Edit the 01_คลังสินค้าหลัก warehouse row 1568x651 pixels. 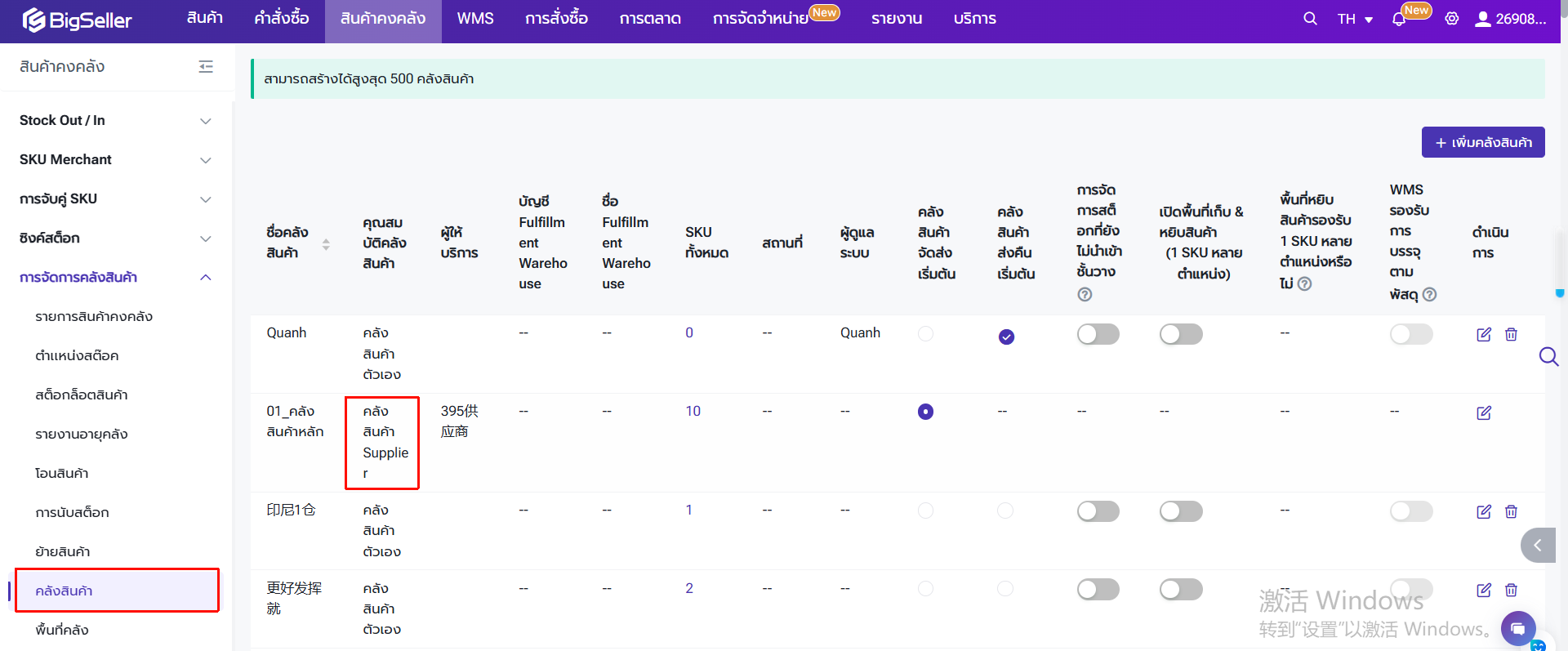click(1484, 412)
